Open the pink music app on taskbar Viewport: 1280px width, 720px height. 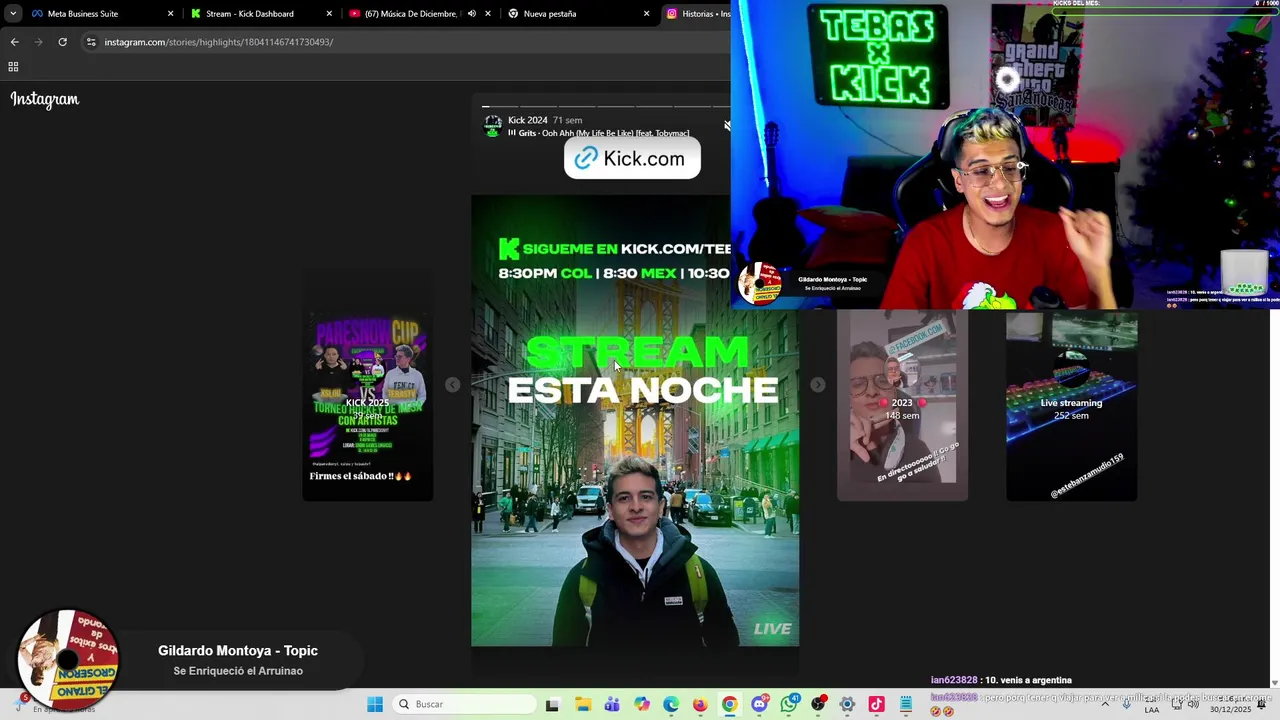pyautogui.click(x=876, y=704)
